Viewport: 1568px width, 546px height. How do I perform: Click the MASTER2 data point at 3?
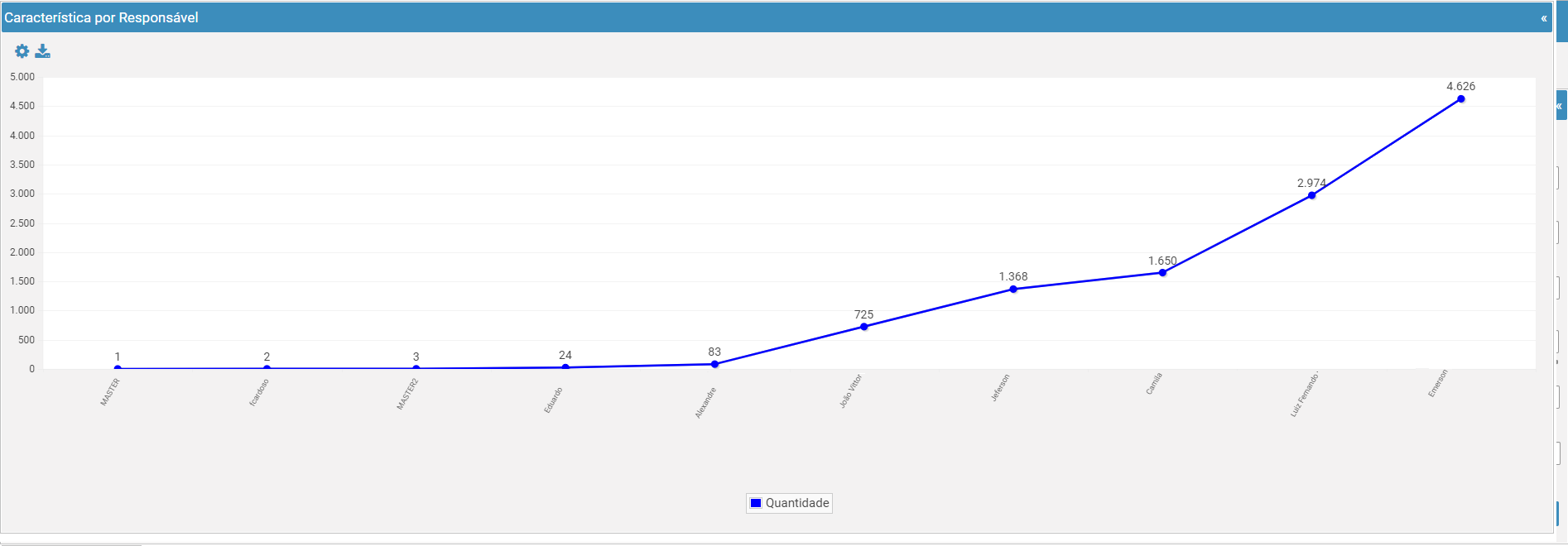click(x=416, y=368)
